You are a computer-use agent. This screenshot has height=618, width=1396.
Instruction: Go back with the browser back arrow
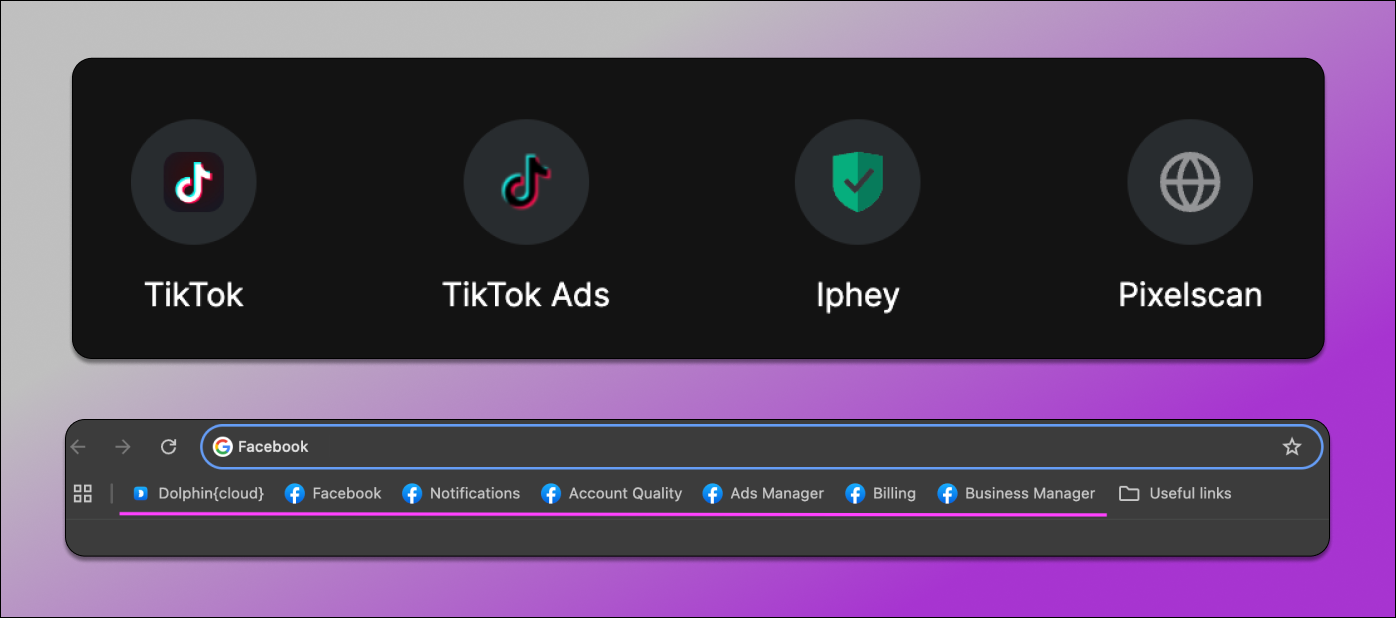tap(78, 447)
